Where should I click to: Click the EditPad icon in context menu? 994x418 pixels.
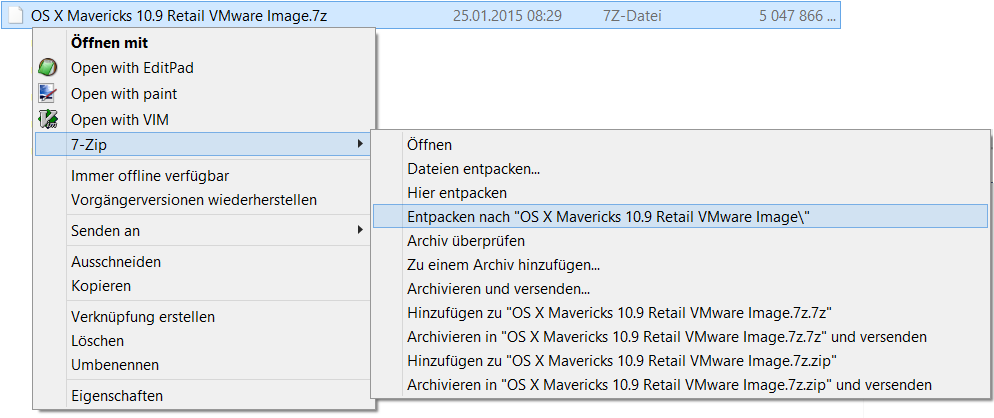(47, 68)
